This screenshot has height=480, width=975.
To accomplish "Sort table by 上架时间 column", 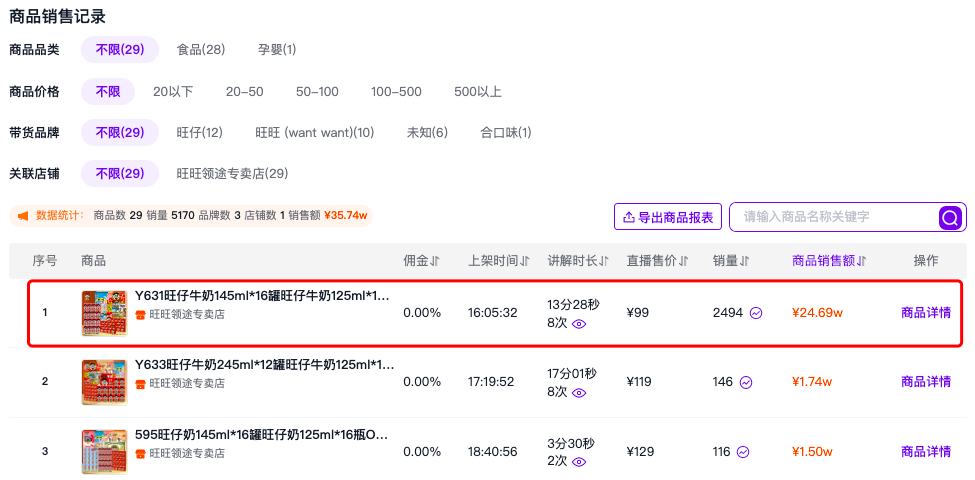I will (499, 261).
